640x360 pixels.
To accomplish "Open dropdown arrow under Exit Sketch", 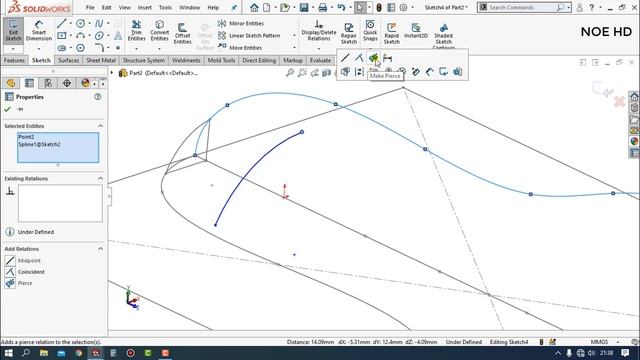I will [13, 49].
